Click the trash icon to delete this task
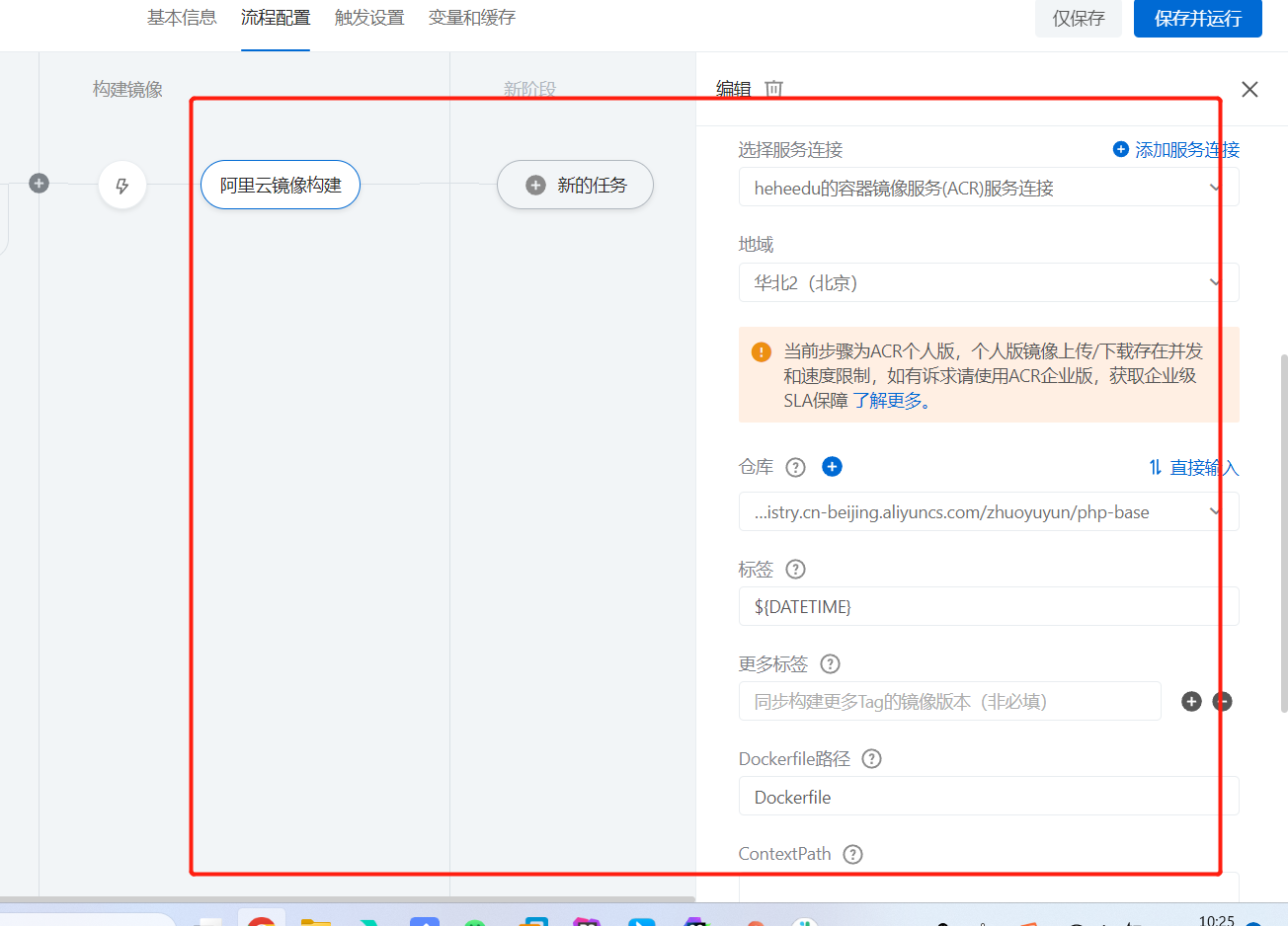This screenshot has width=1288, height=926. point(773,89)
